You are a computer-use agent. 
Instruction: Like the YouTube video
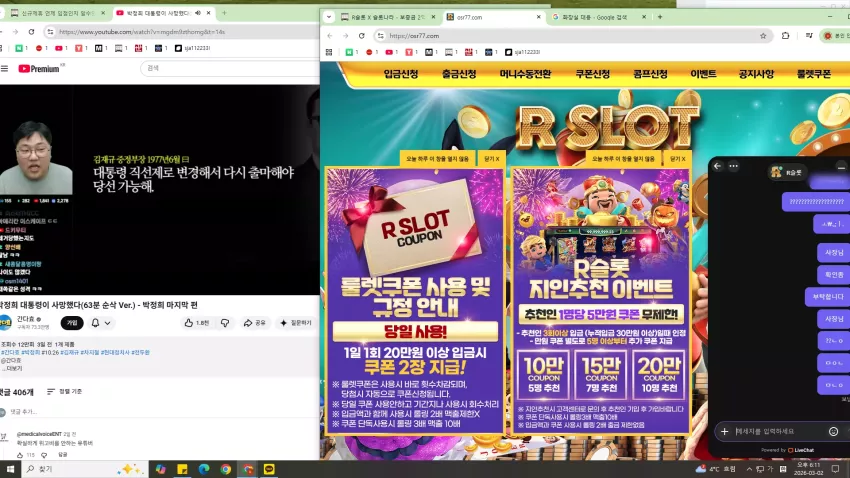[x=197, y=323]
